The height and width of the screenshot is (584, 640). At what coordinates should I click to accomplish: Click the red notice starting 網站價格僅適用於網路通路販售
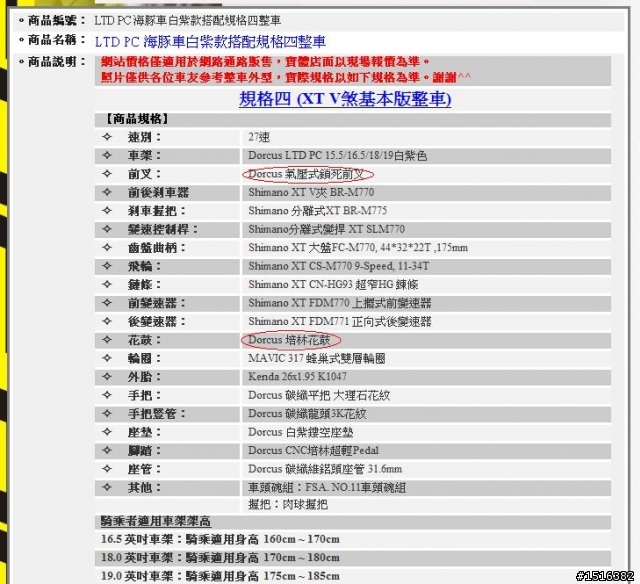265,62
